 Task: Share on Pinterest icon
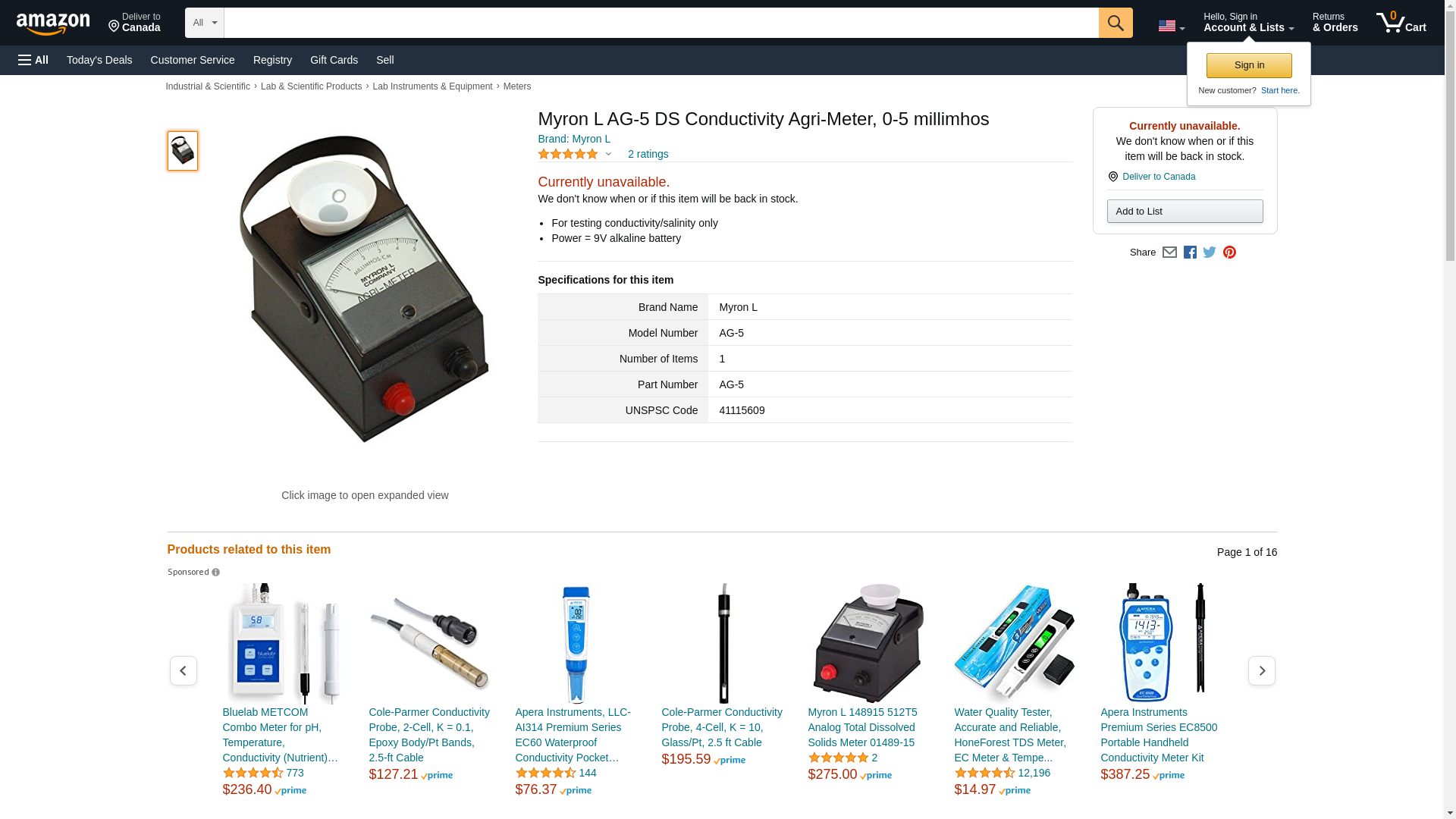(1229, 253)
